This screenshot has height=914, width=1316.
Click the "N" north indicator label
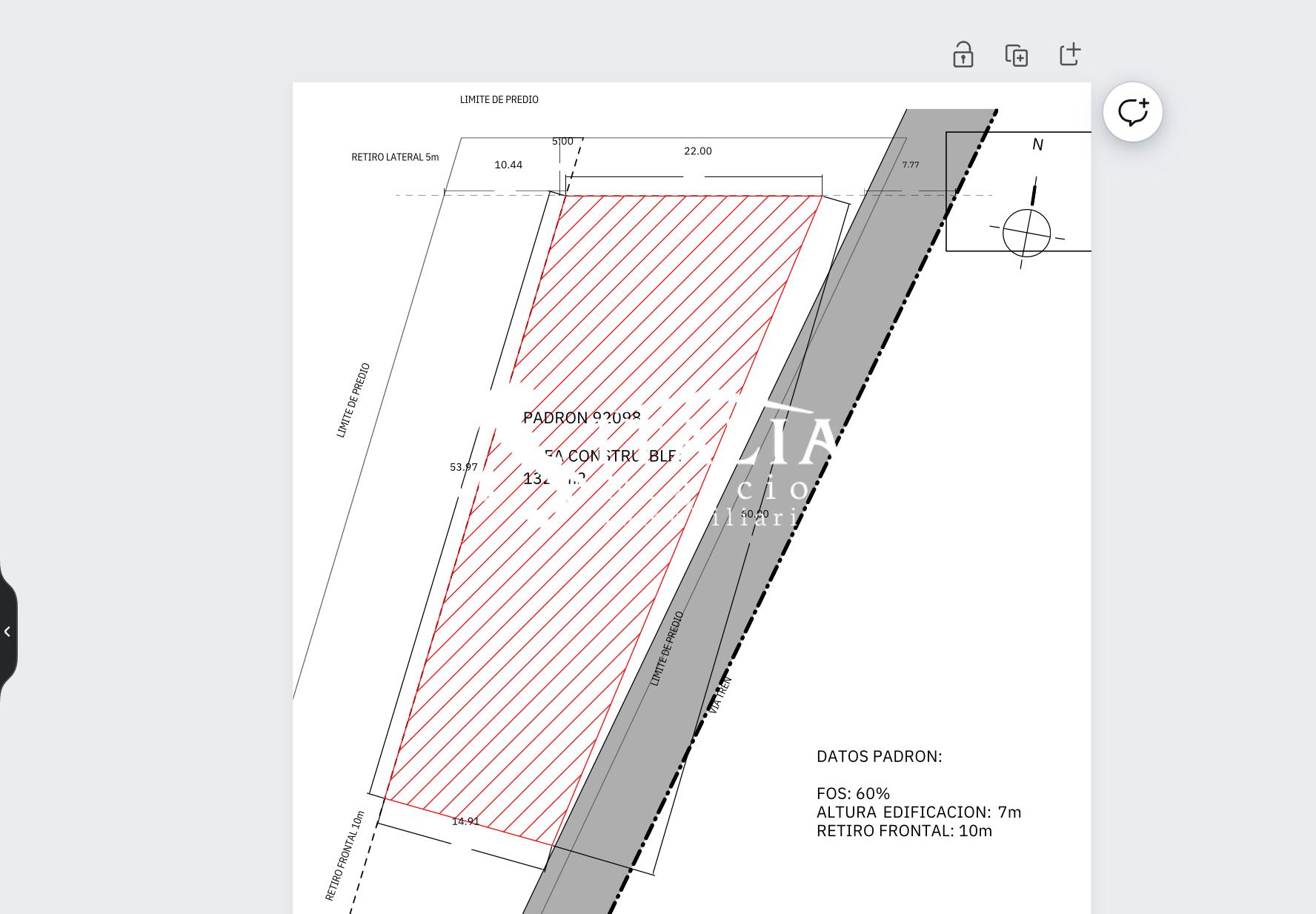point(1037,145)
